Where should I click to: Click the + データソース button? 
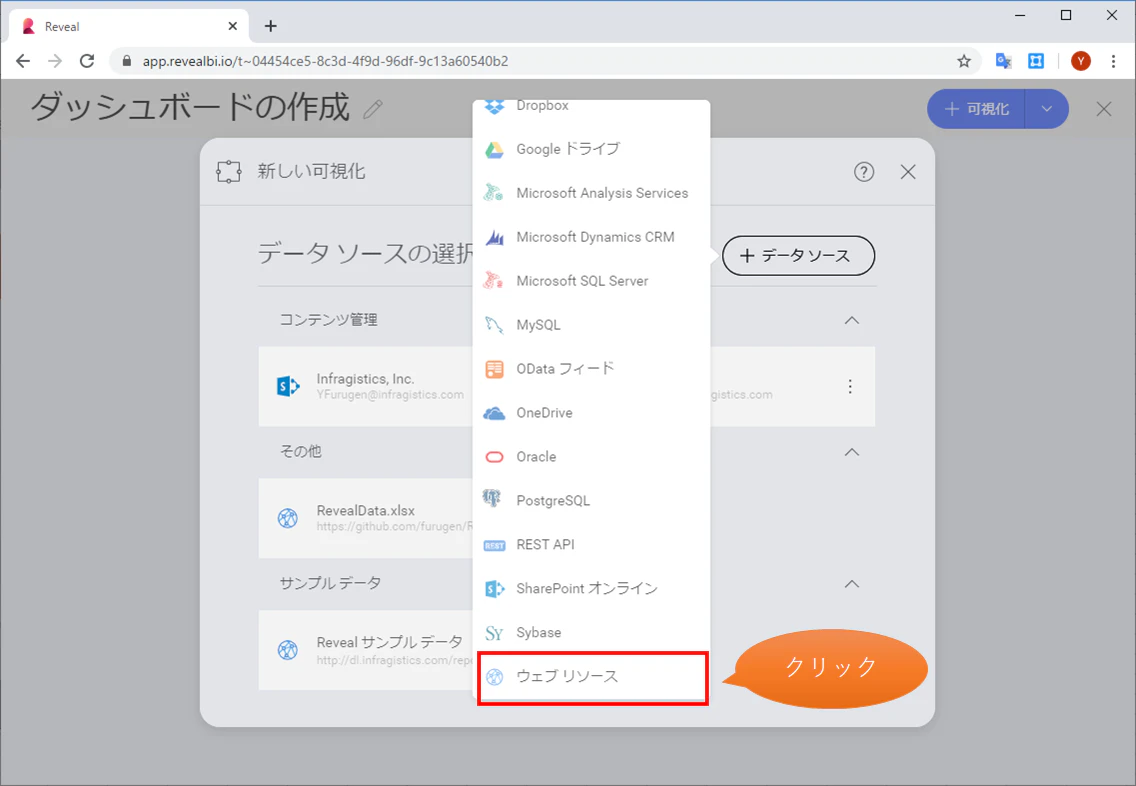[798, 256]
